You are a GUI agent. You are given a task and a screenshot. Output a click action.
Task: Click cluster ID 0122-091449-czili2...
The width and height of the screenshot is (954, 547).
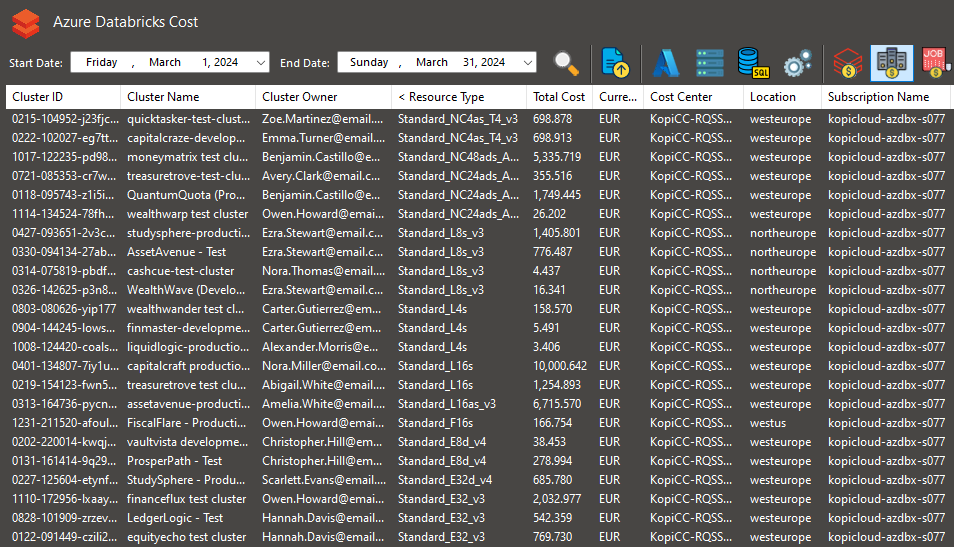[64, 537]
